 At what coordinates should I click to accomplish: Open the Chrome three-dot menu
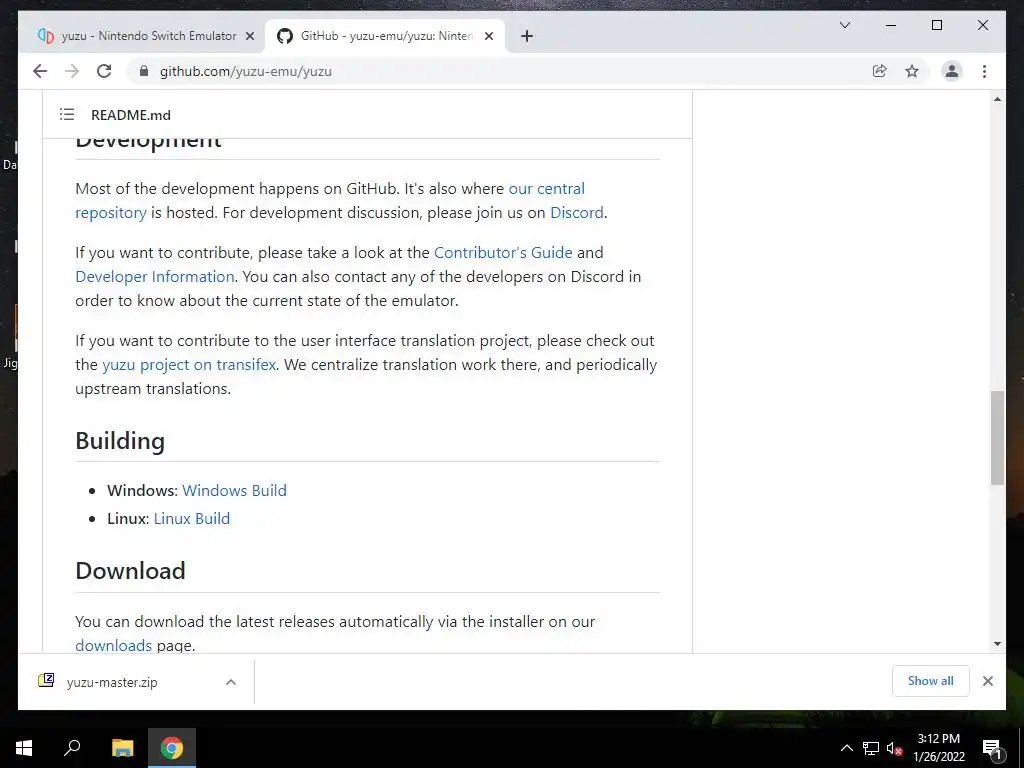984,71
